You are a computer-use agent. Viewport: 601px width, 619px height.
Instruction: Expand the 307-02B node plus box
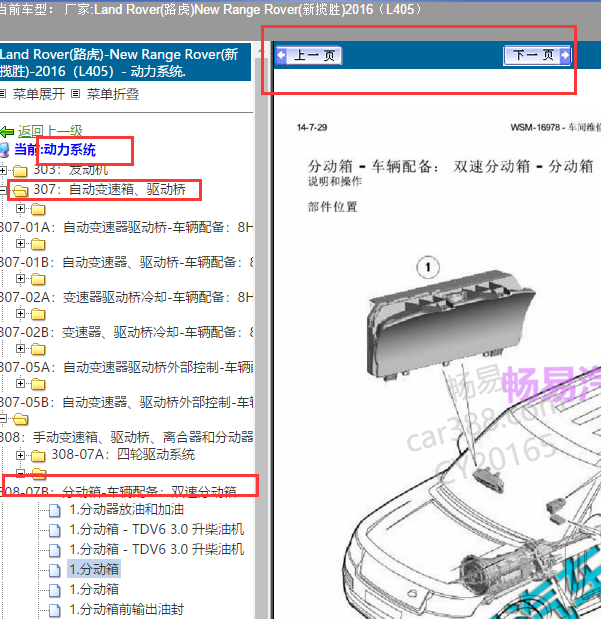point(20,313)
